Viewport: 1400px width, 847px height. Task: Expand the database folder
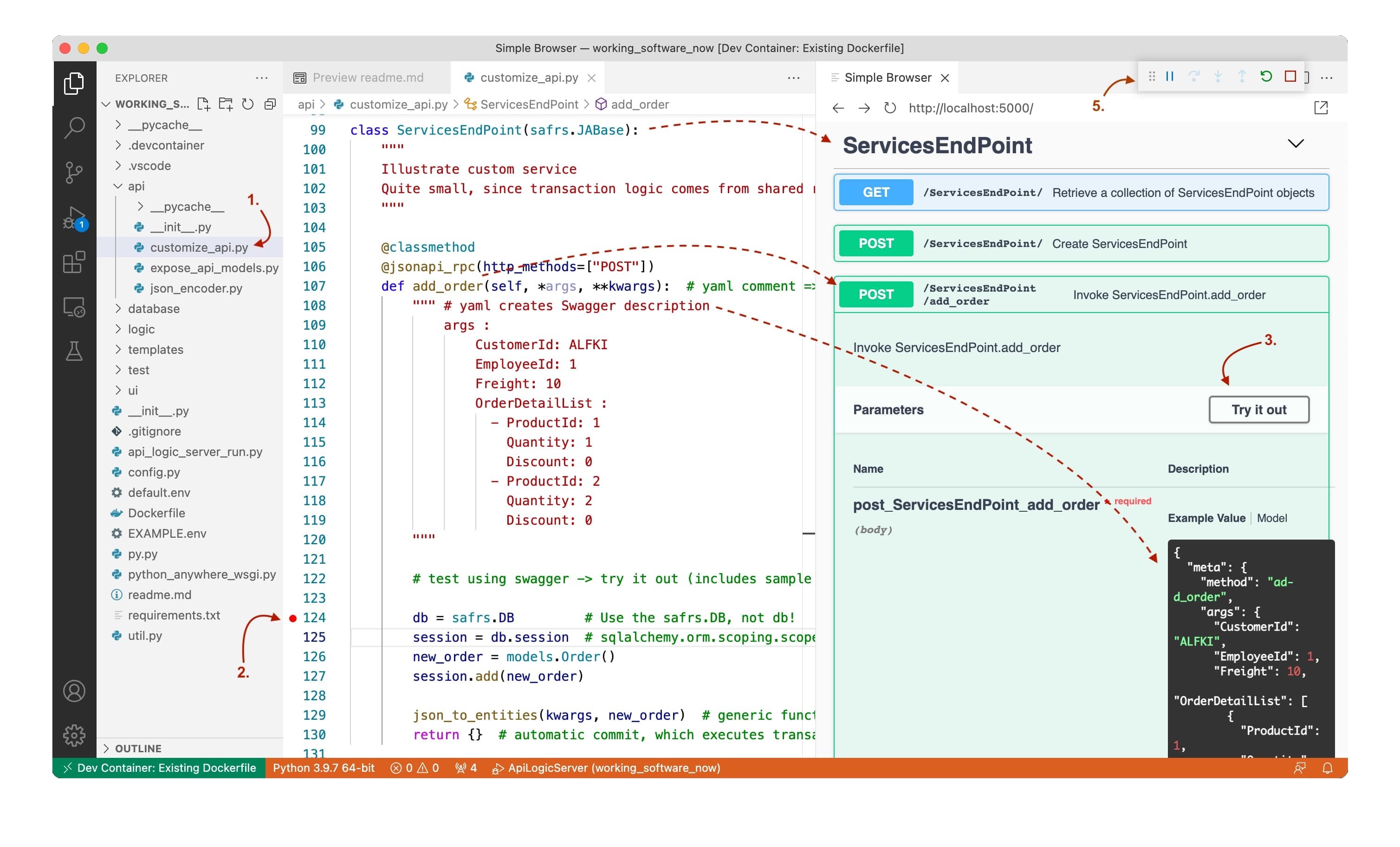point(153,309)
